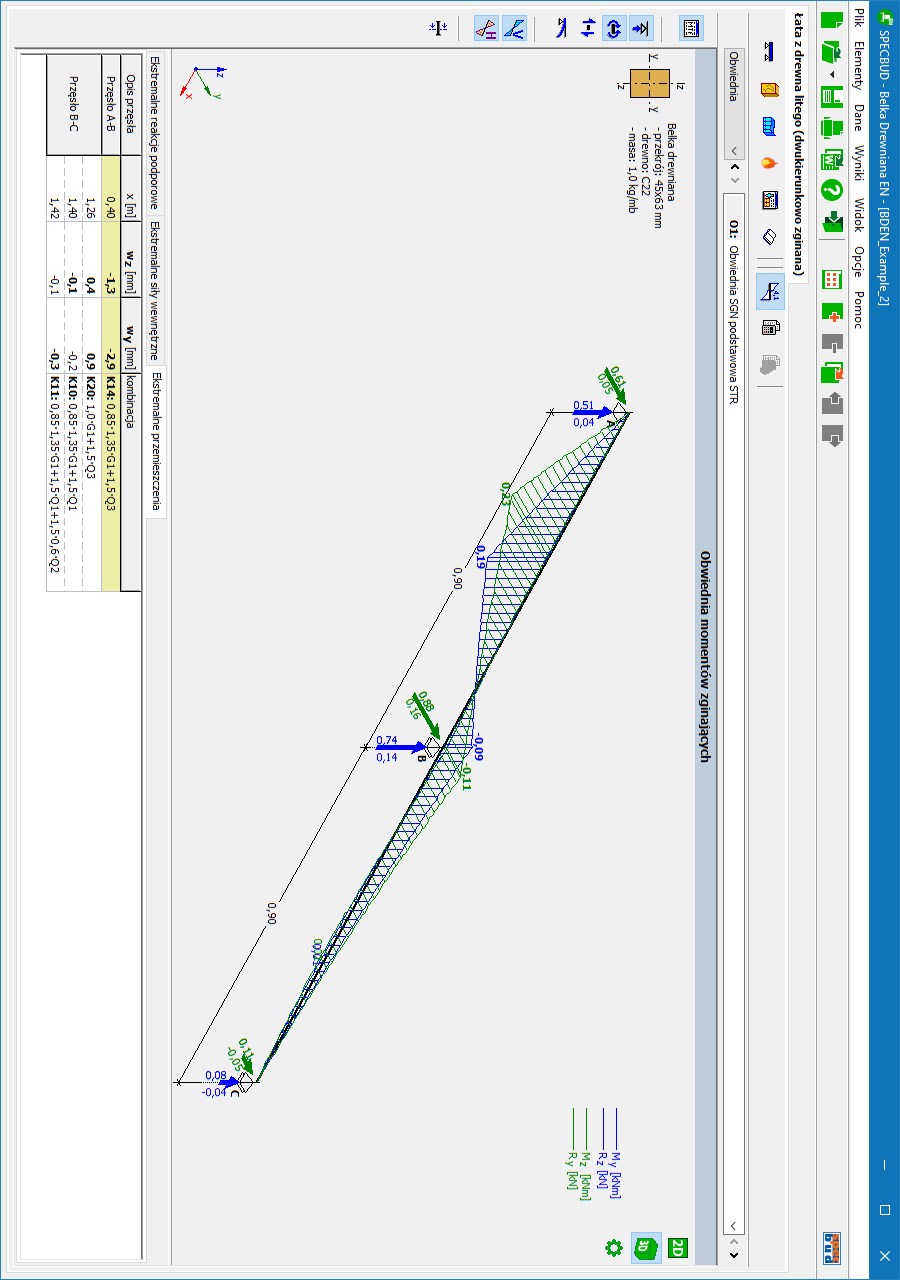Toggle the 3D view button

(x=646, y=1247)
